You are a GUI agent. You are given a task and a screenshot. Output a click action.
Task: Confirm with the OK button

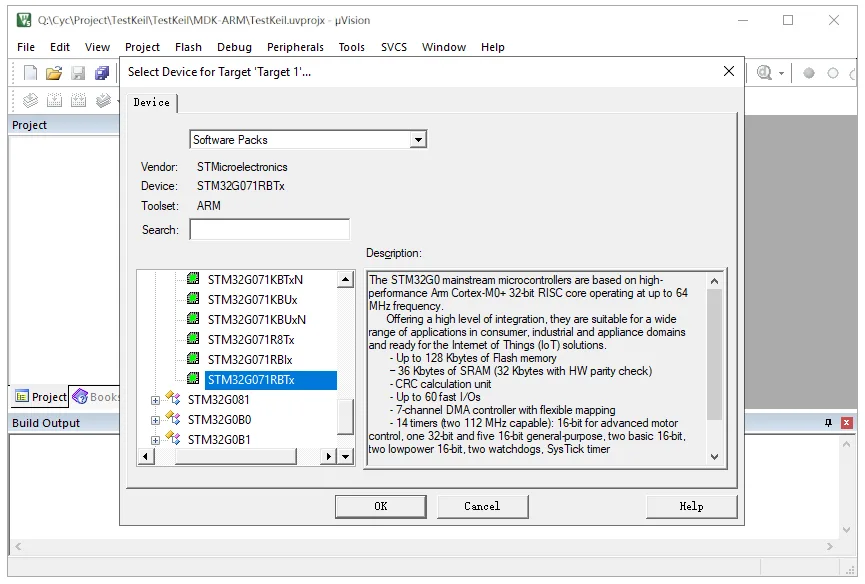[x=381, y=506]
